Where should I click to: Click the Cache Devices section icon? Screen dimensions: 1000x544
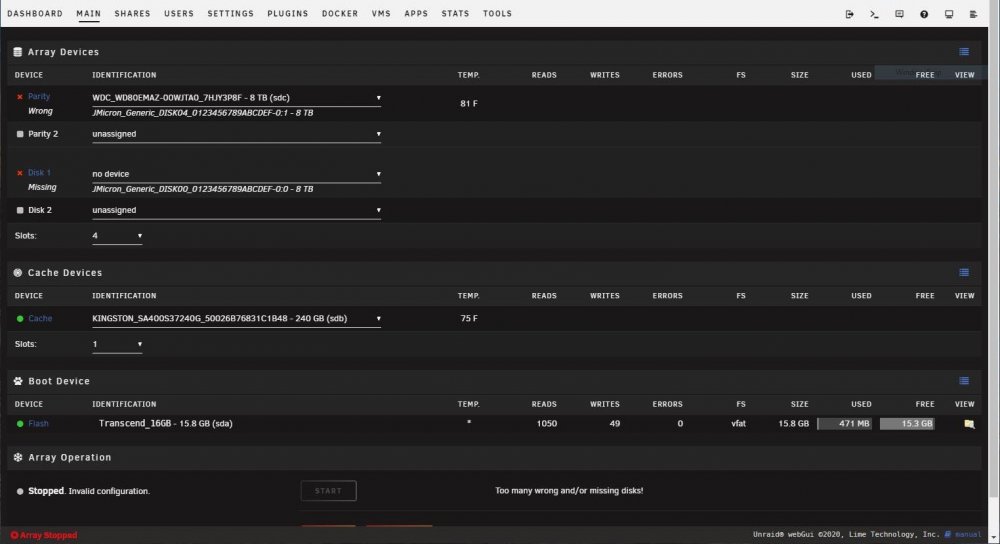click(18, 273)
